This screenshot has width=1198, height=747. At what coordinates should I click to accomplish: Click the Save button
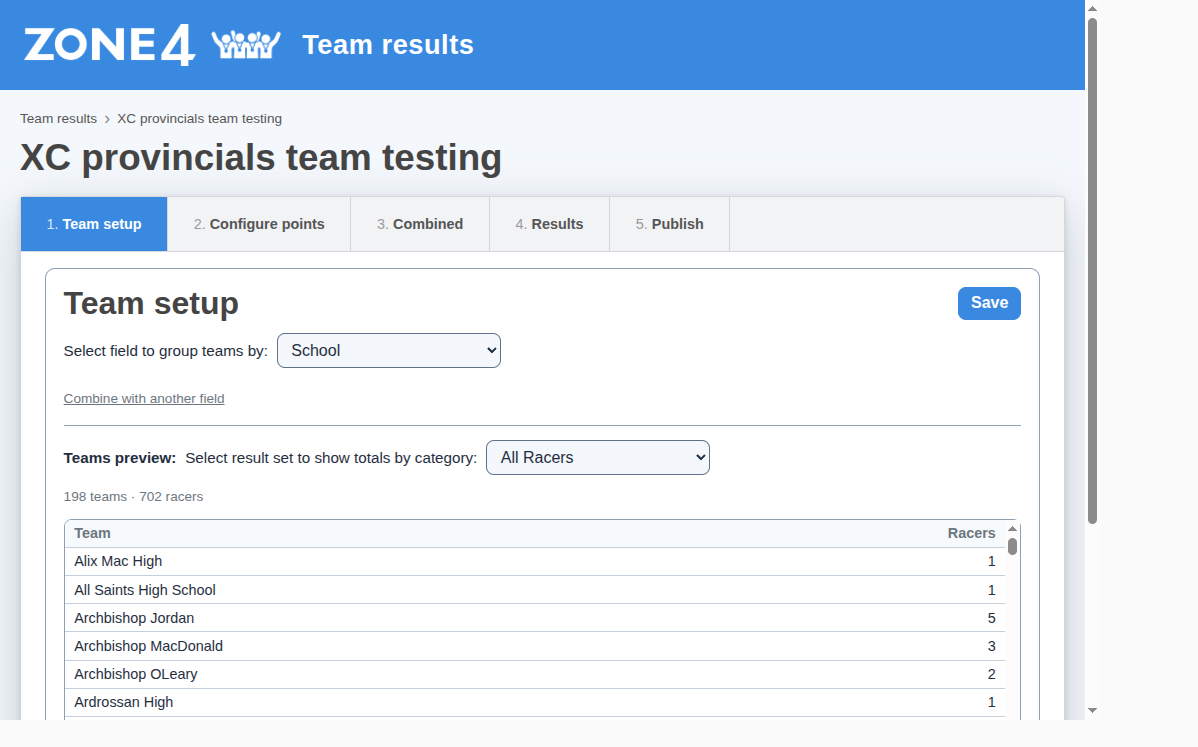989,303
